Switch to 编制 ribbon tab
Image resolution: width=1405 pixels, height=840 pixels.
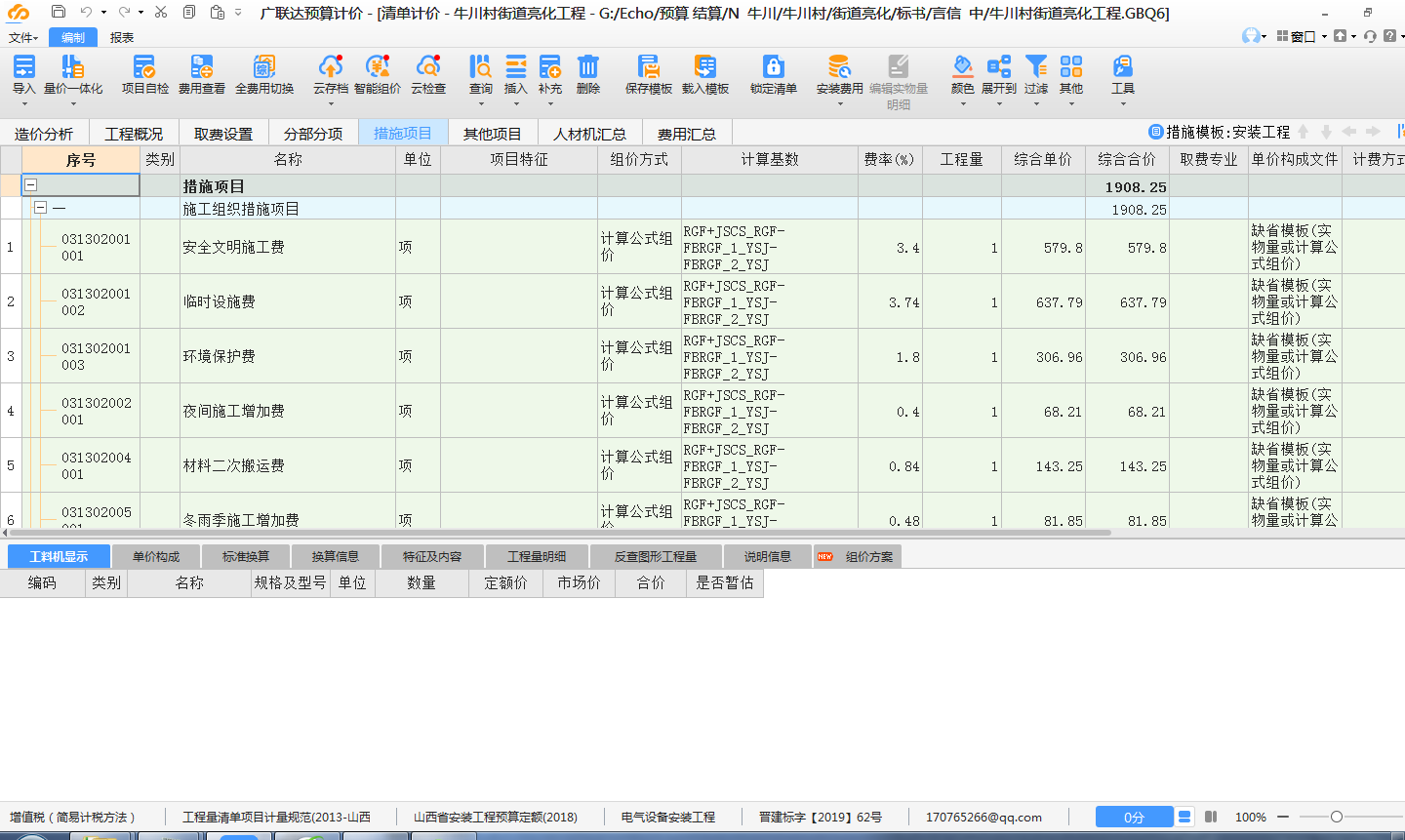(73, 38)
